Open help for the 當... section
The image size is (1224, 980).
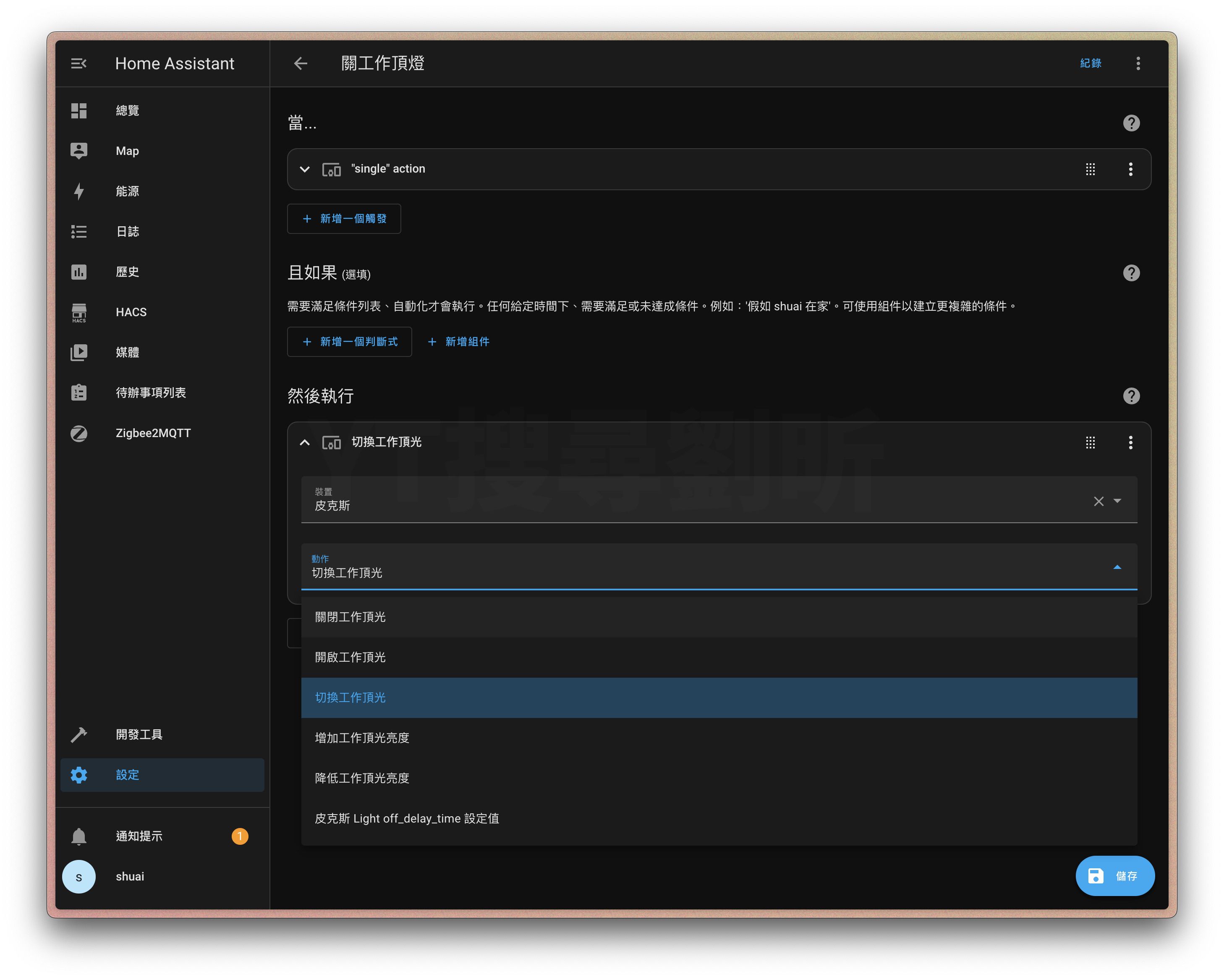[x=1132, y=123]
